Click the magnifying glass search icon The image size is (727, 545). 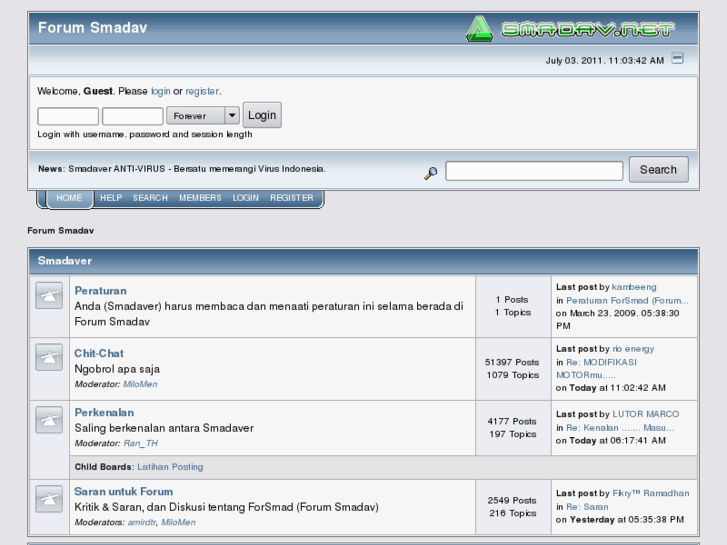click(x=431, y=173)
